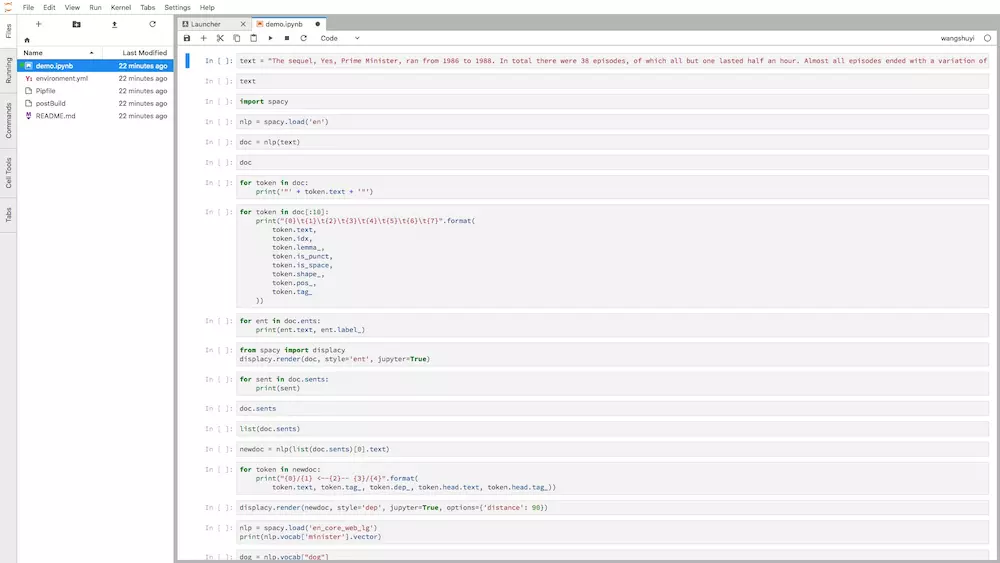Select postBuild in the file list

click(96, 103)
